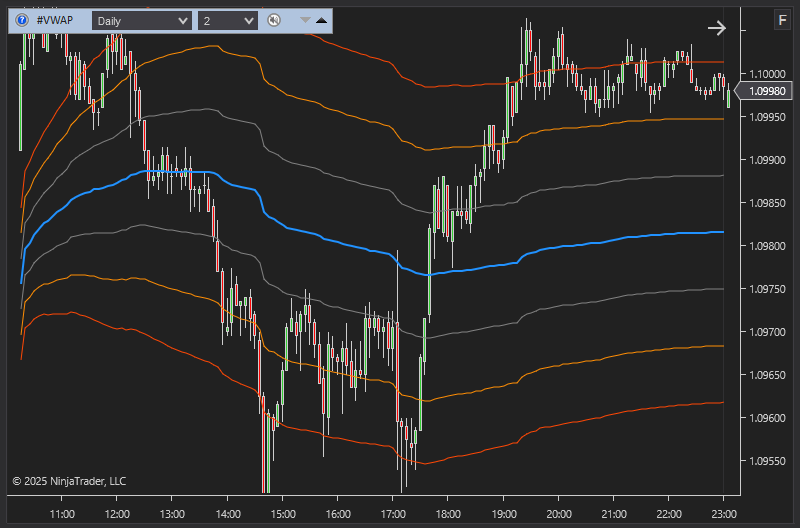800x528 pixels.
Task: Click the 1.10000 price axis label
Action: tap(766, 74)
